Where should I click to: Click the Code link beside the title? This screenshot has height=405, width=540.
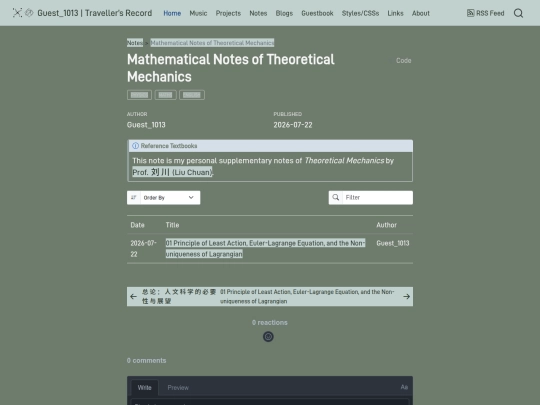click(x=404, y=61)
